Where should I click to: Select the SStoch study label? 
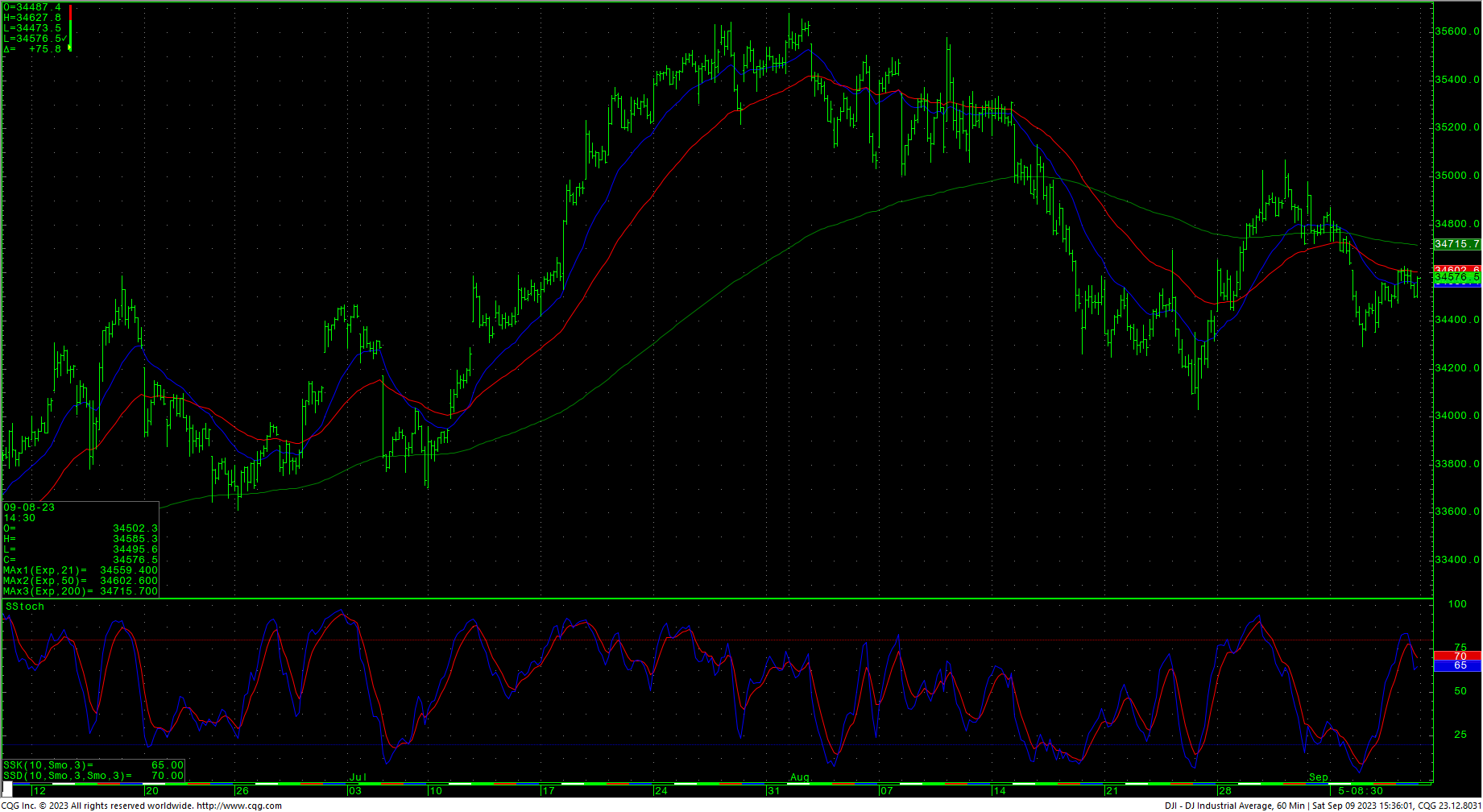(25, 607)
